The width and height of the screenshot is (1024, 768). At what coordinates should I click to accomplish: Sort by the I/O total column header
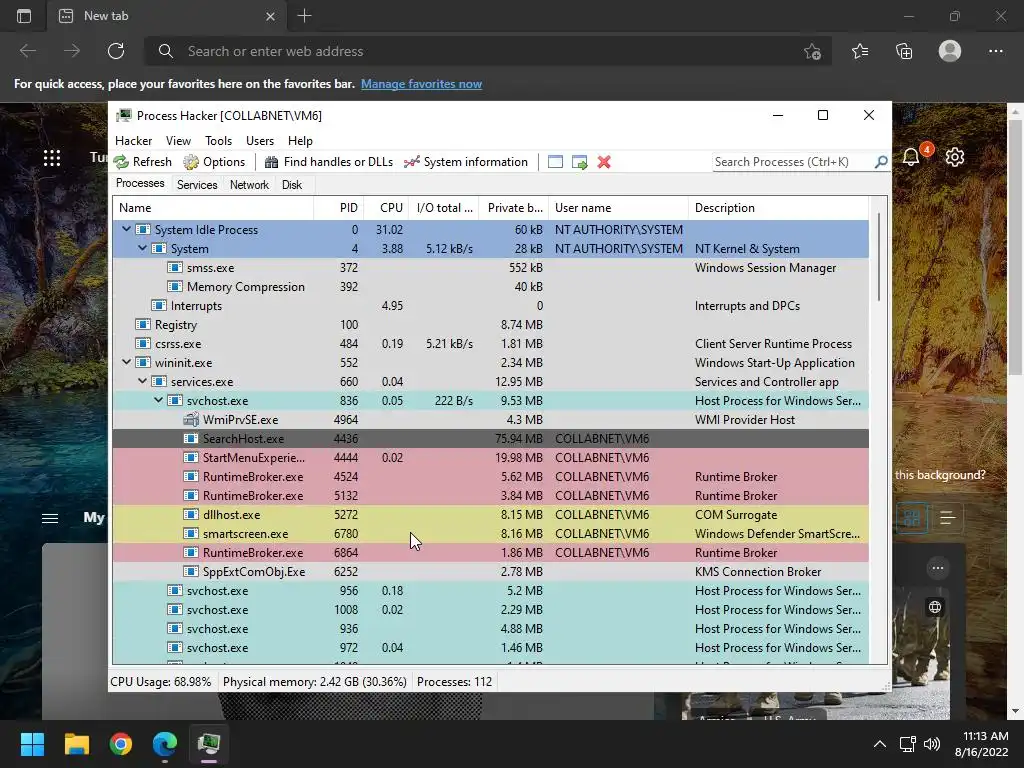click(x=444, y=208)
